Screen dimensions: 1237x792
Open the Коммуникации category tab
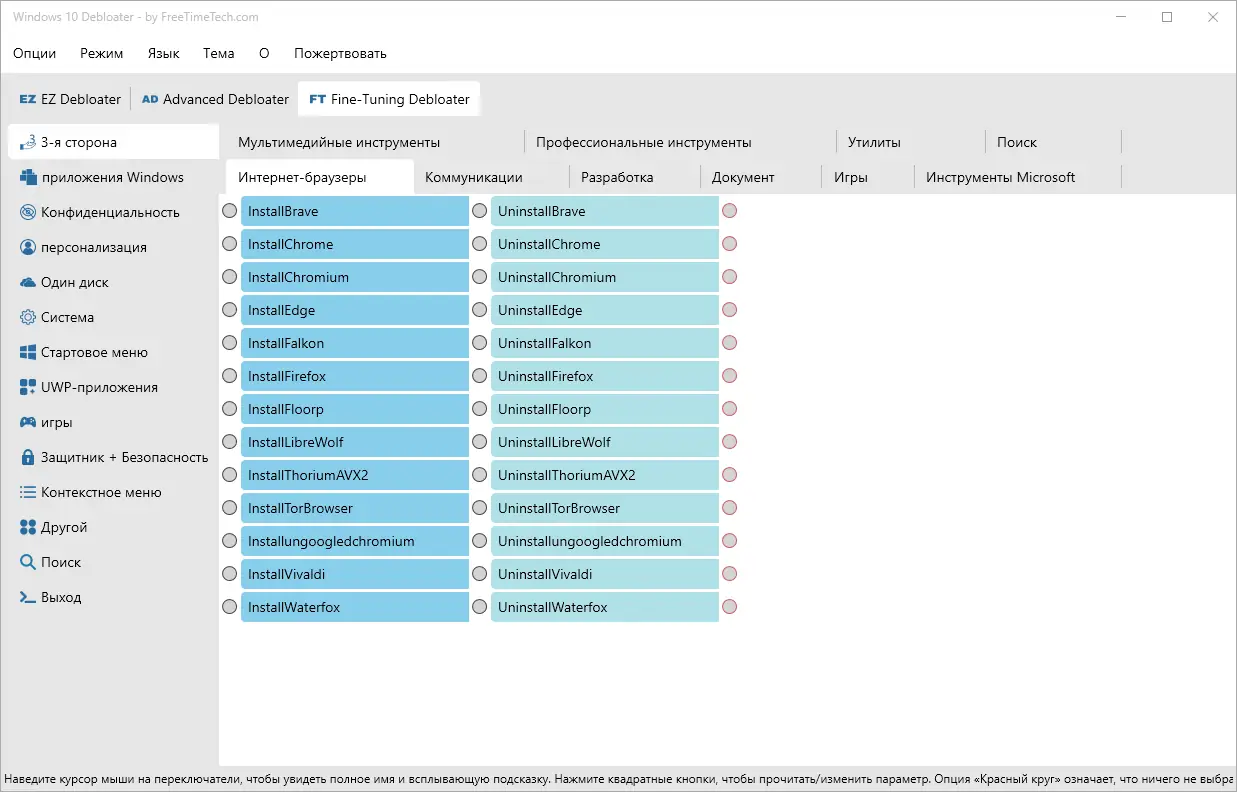click(474, 177)
